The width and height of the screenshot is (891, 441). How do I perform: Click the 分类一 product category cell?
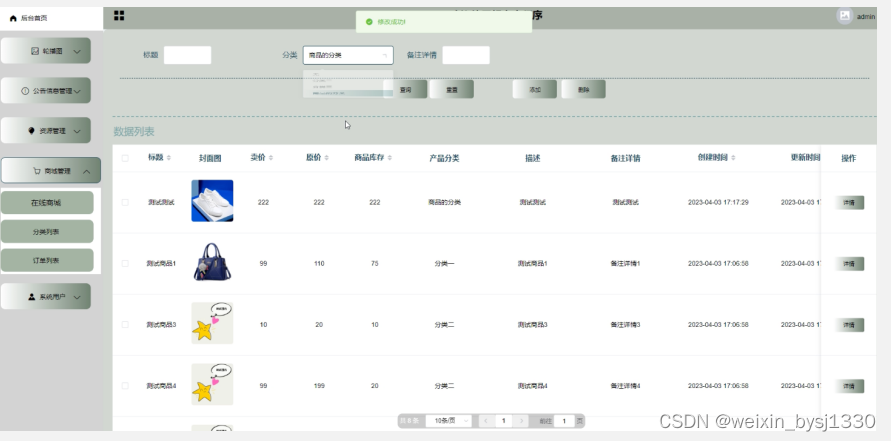[444, 264]
